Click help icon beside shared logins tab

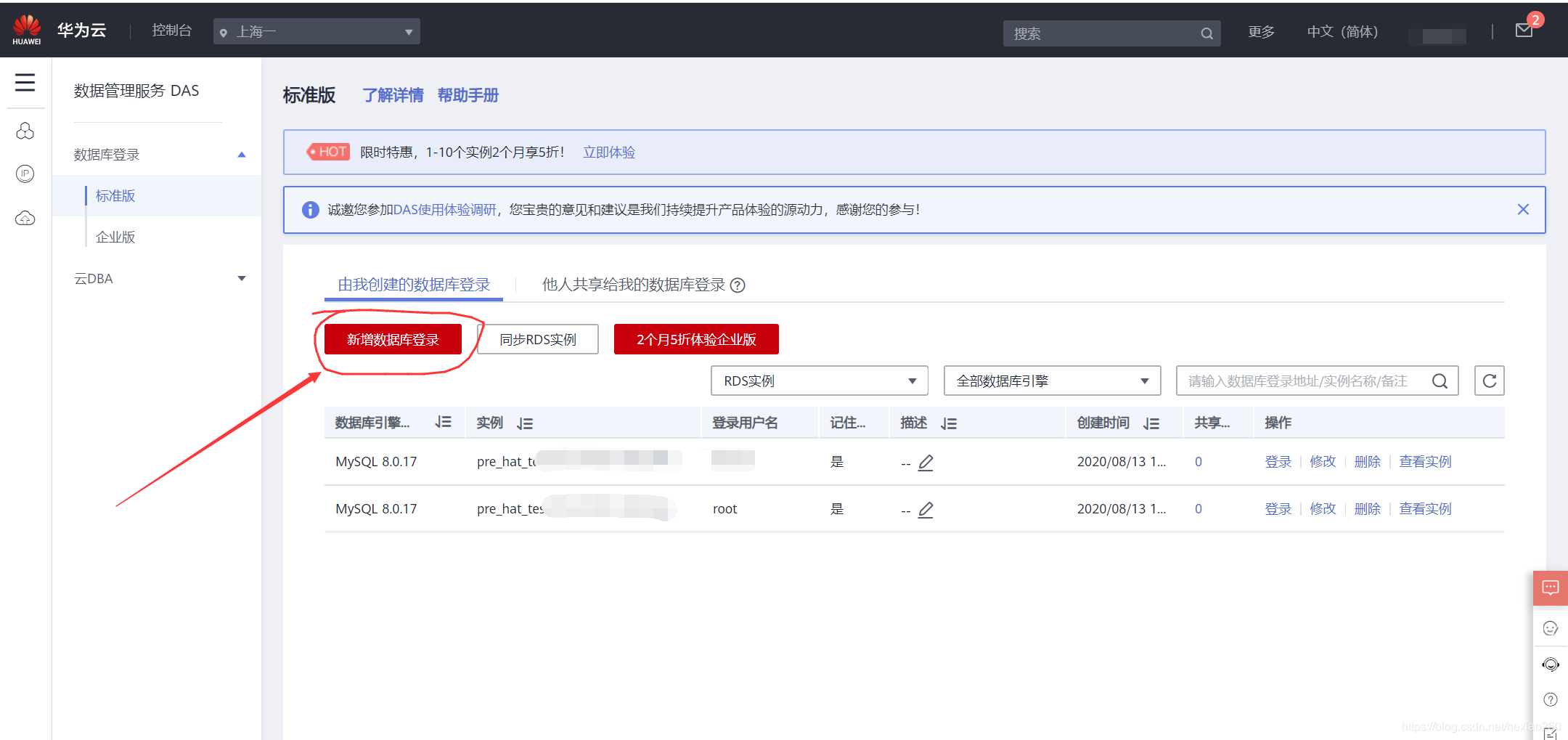tap(738, 285)
